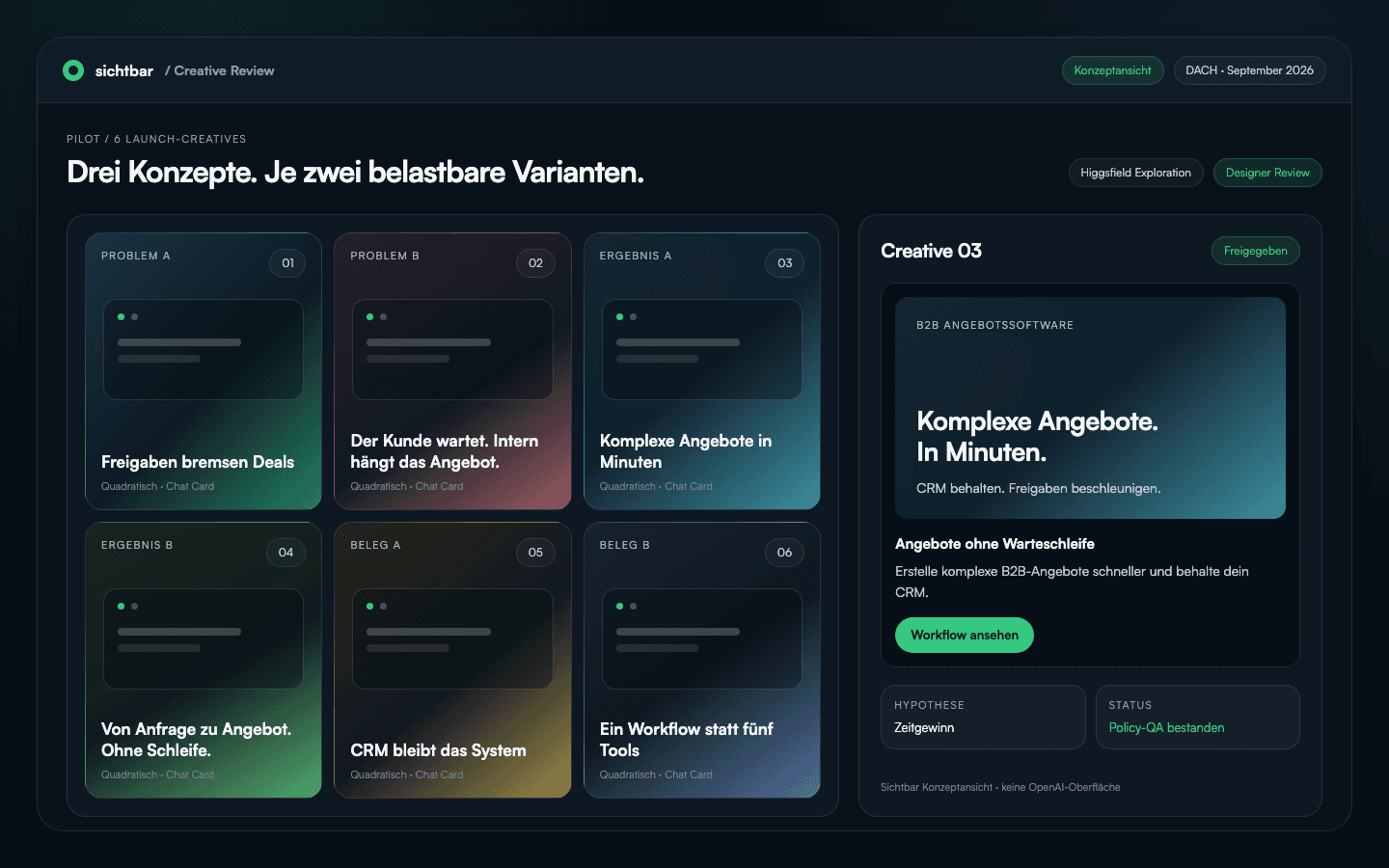
Task: Click the 04 number badge
Action: pyautogui.click(x=286, y=553)
